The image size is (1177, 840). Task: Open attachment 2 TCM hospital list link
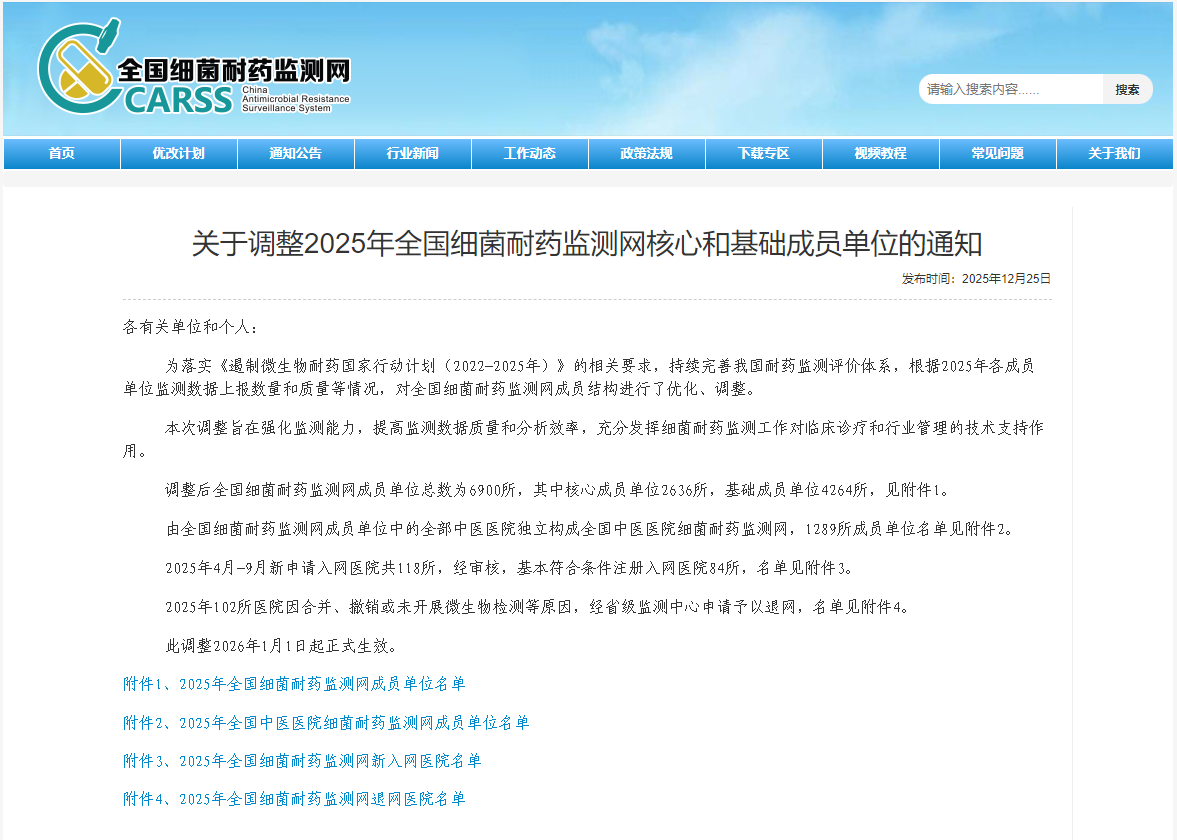326,722
